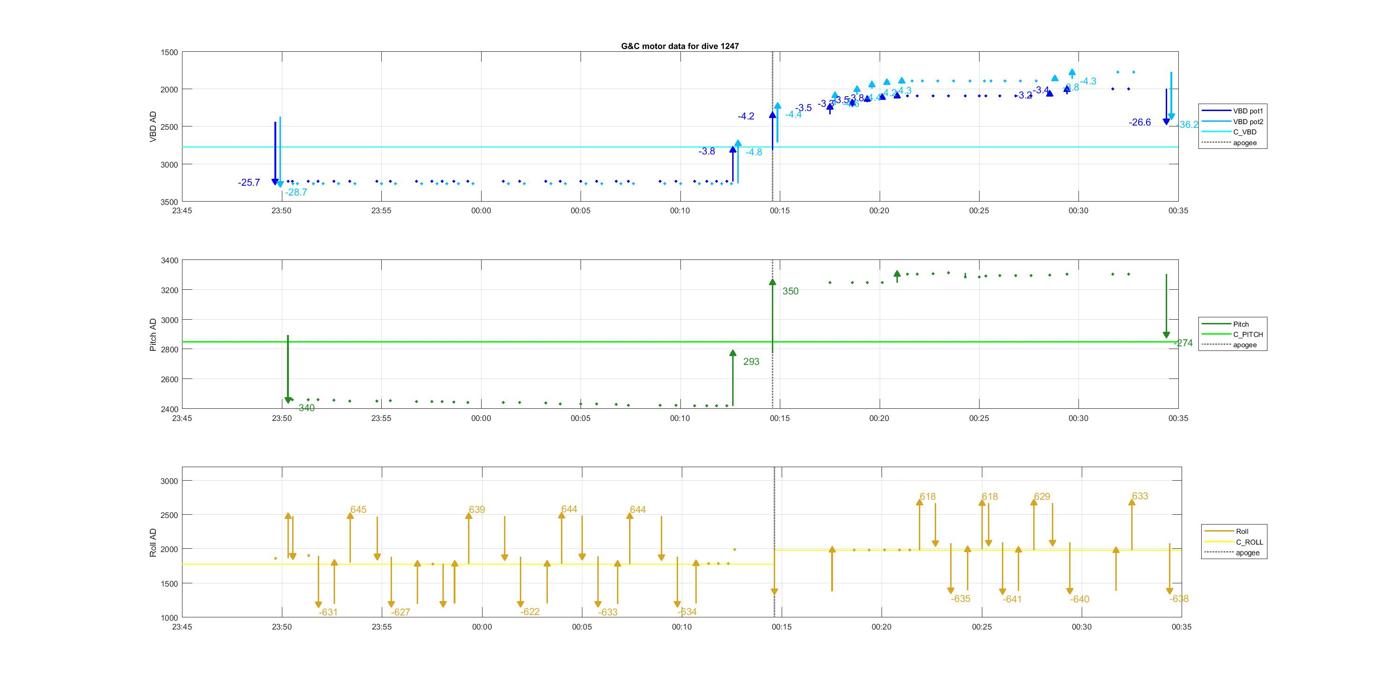Click the '3400' tick on the Pitch axis
Screen dimensions: 1400x693
tap(169, 261)
